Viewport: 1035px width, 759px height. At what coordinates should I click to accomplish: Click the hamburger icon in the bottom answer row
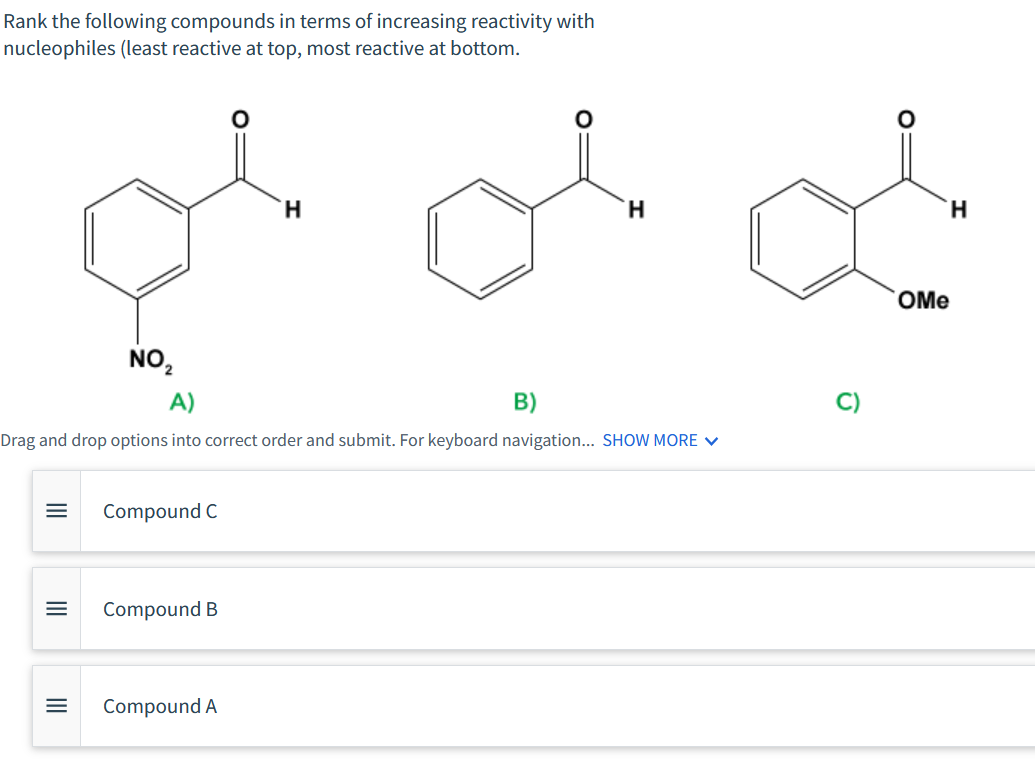tap(57, 706)
